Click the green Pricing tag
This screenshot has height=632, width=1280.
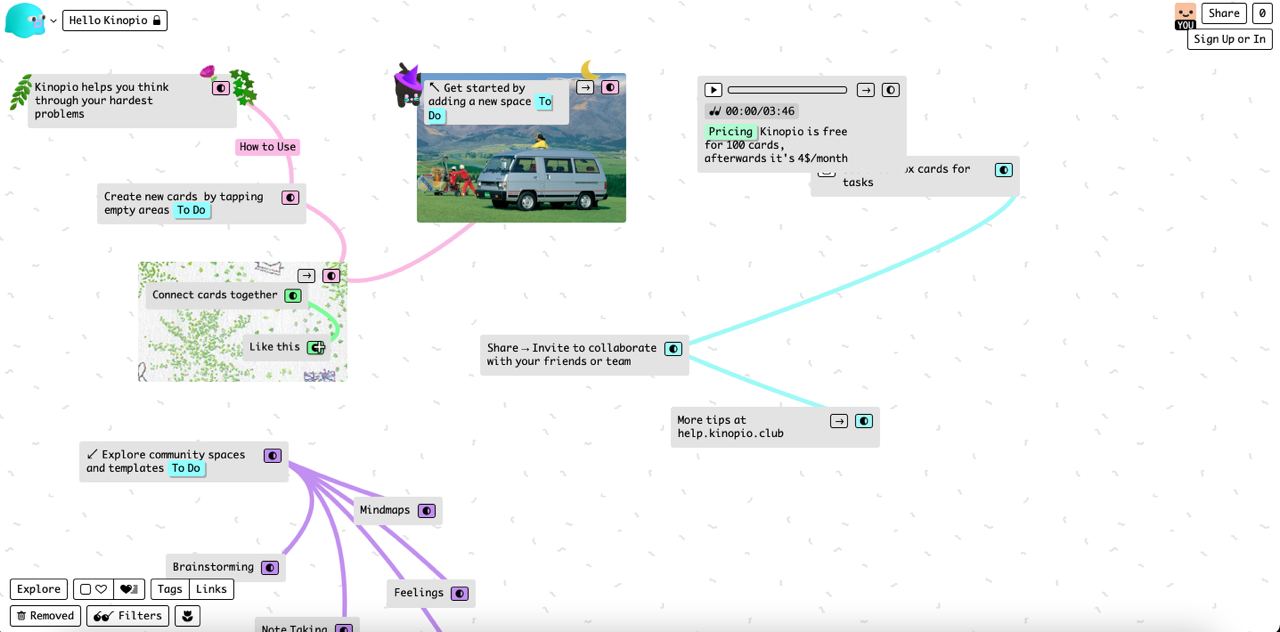coord(730,132)
